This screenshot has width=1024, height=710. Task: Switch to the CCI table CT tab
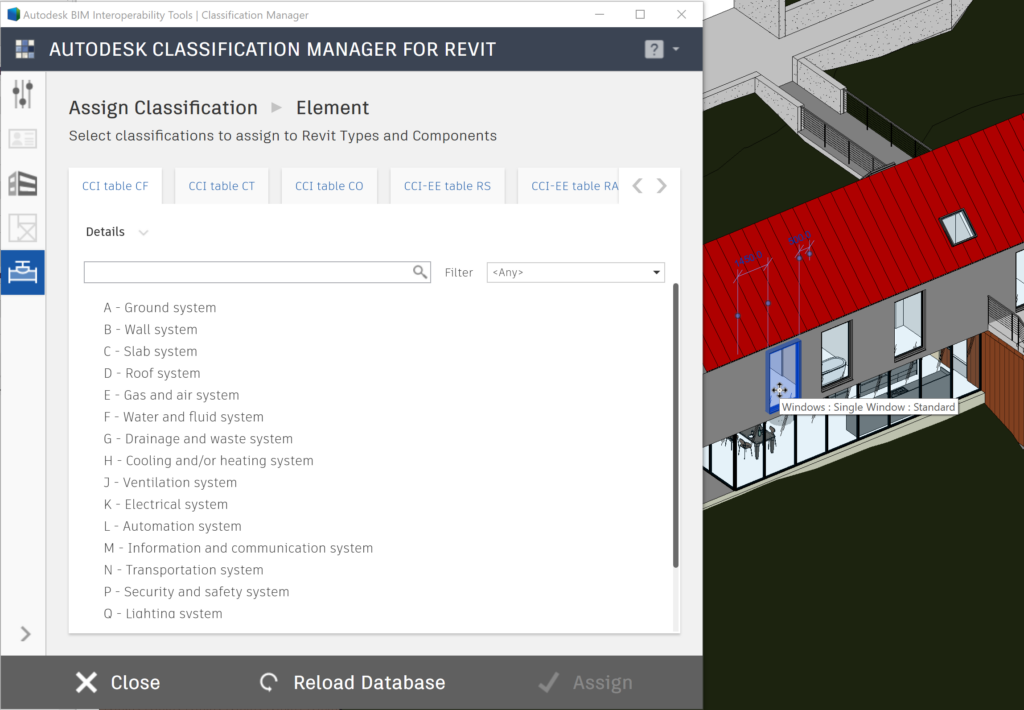click(221, 186)
